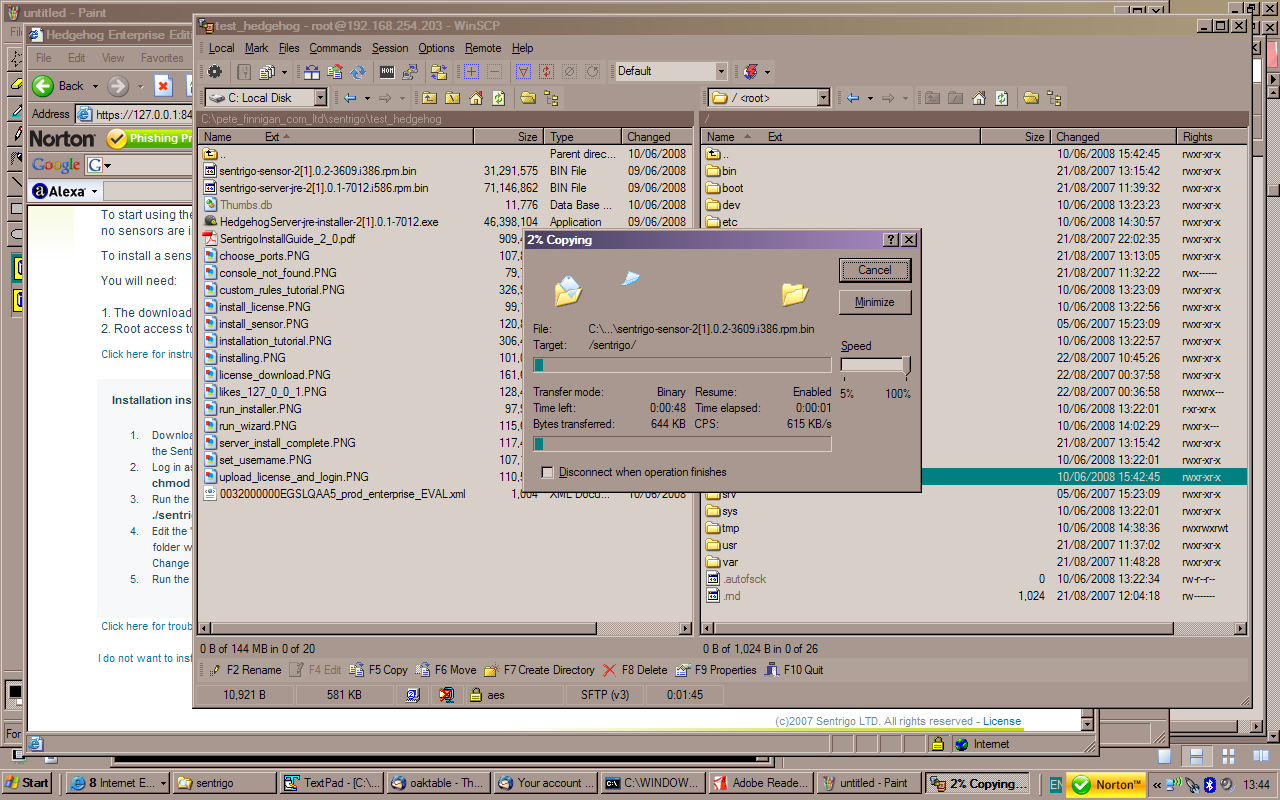Go to local parent directory icon
Viewport: 1280px width, 800px height.
click(x=429, y=98)
